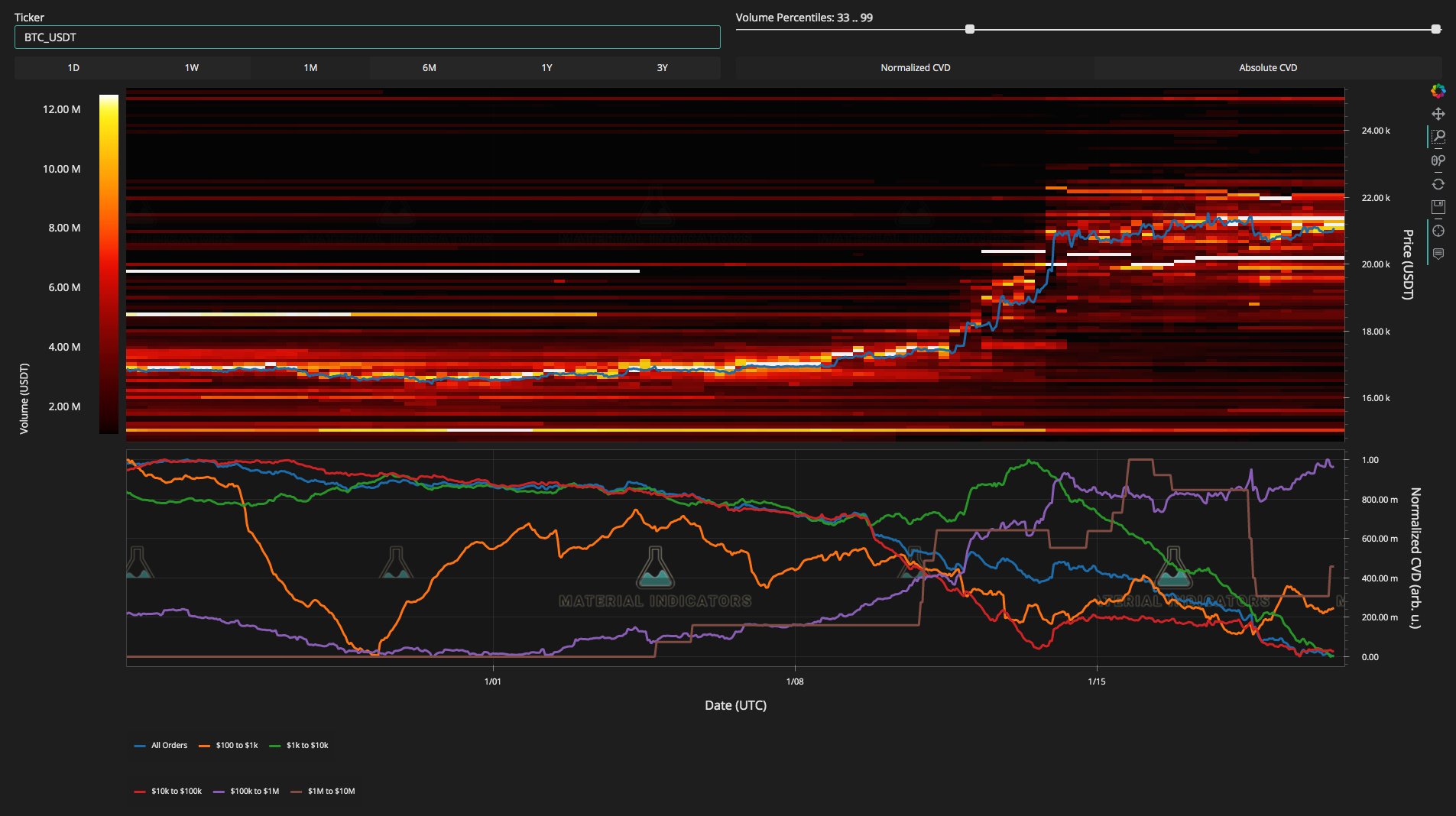Click the Bokeh logo in the chart toolbar
The height and width of the screenshot is (816, 1456).
click(1438, 91)
